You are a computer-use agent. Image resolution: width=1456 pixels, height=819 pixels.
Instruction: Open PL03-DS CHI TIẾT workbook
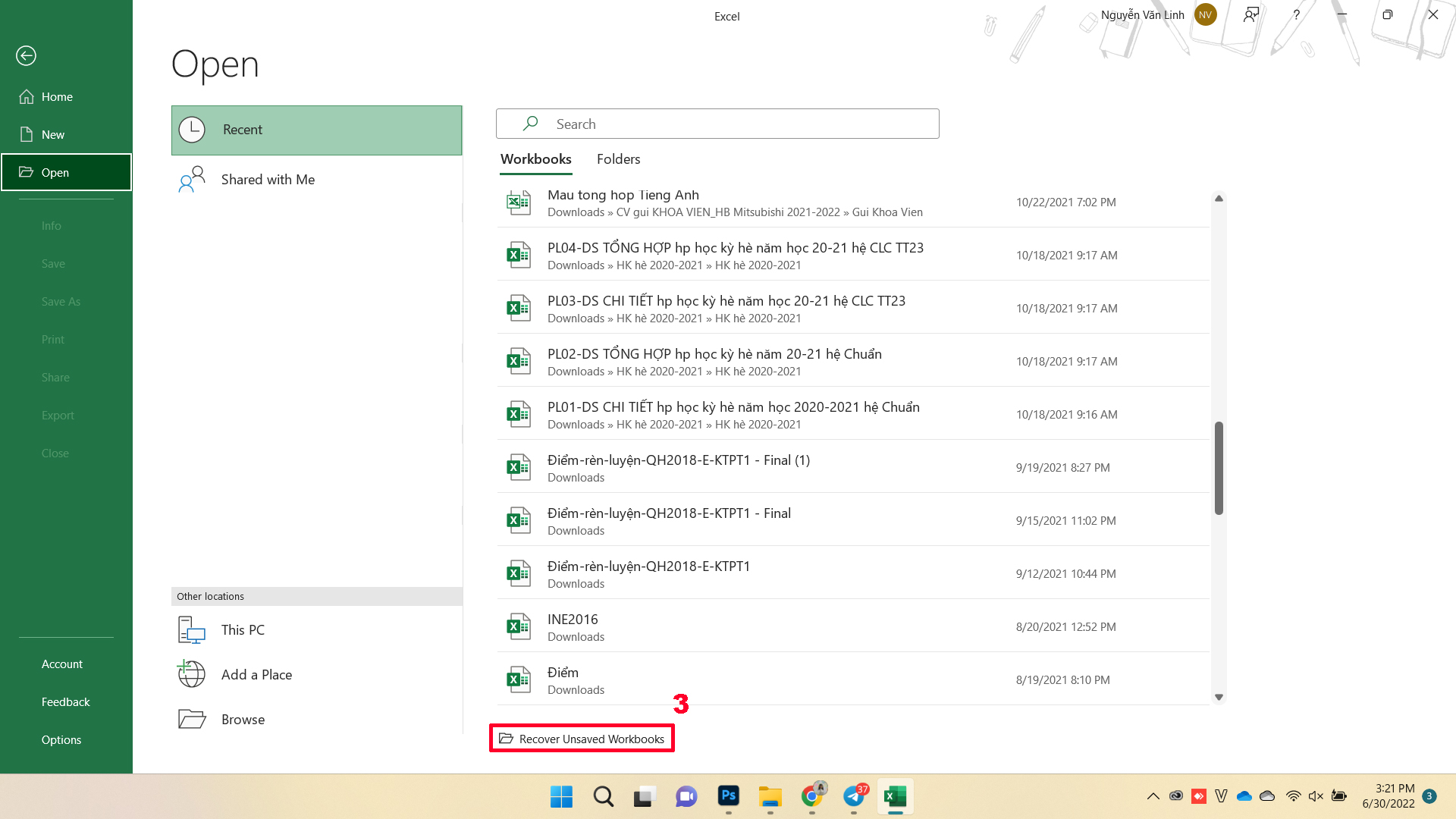tap(853, 308)
